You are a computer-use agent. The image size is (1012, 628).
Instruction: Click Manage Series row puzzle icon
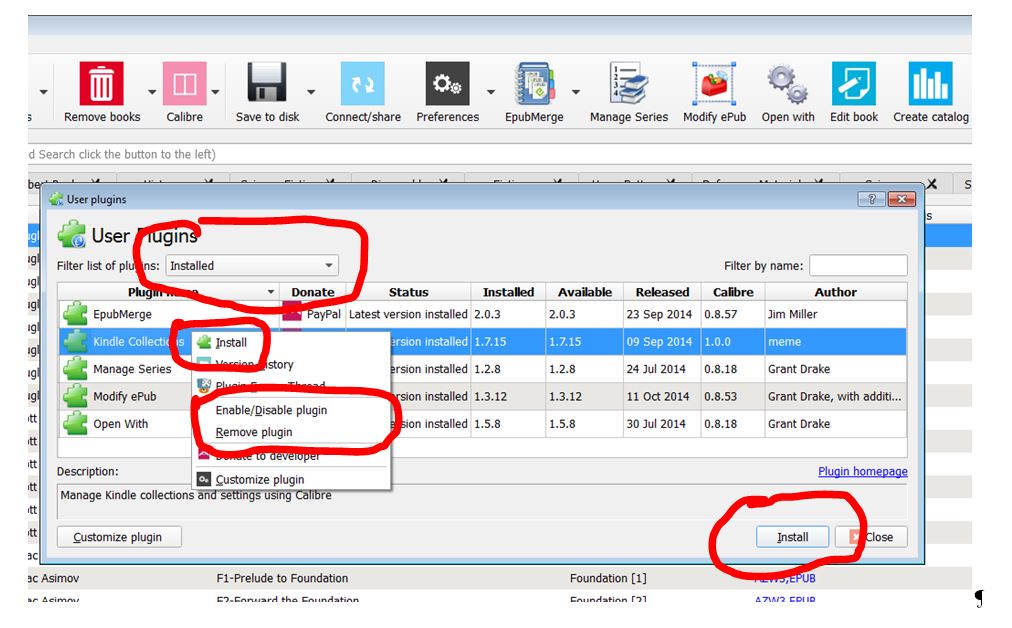[75, 369]
